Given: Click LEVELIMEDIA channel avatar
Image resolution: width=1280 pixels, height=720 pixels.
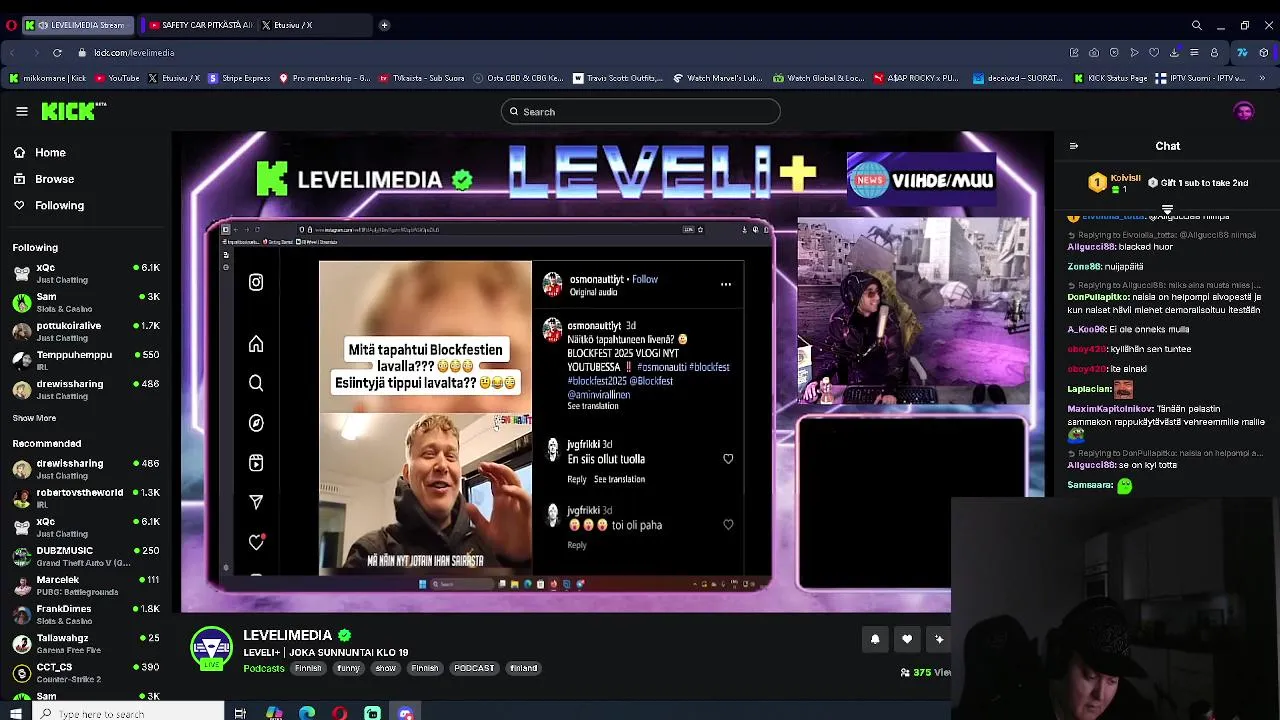Looking at the screenshot, I should (211, 648).
